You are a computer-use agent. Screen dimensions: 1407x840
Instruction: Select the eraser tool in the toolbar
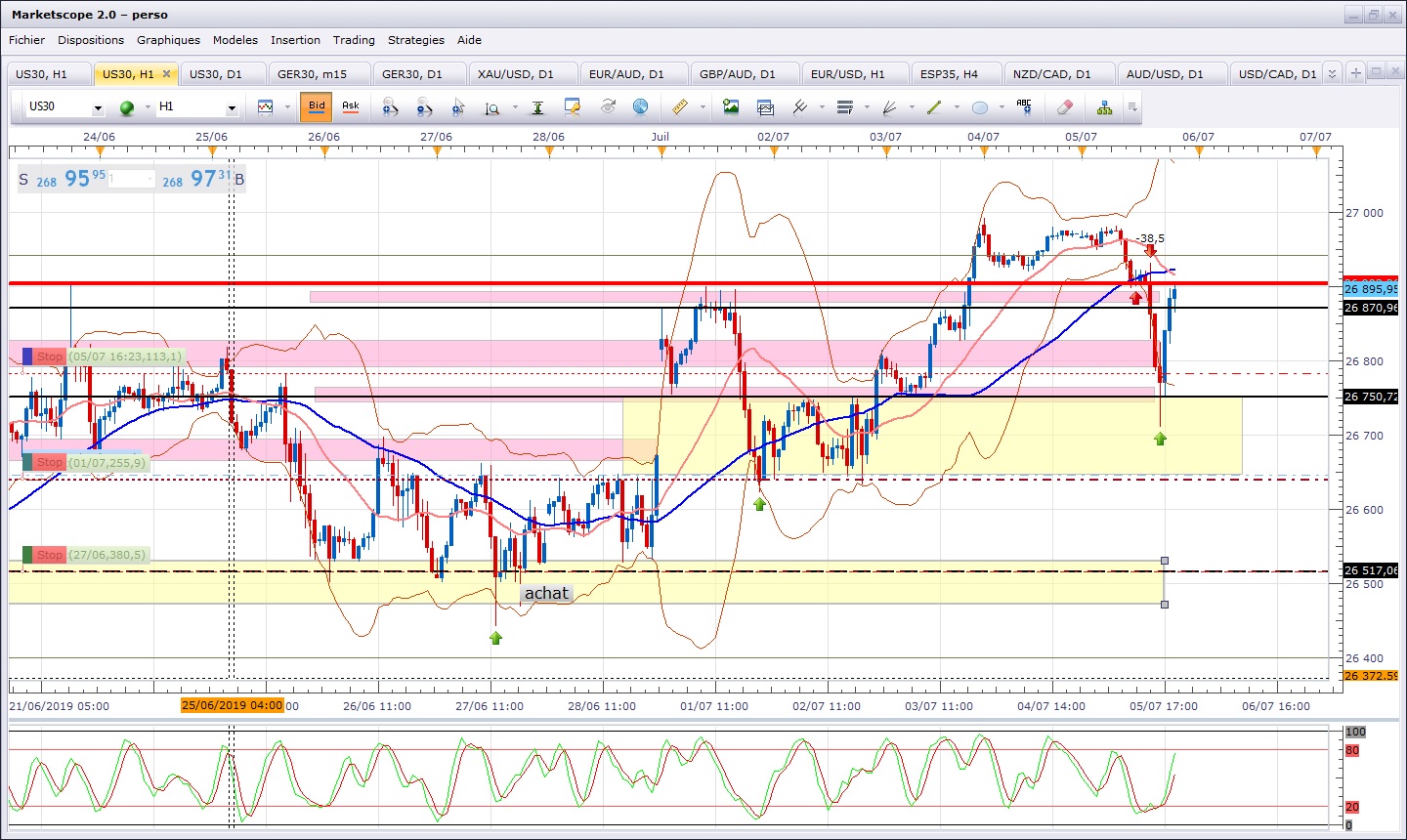coord(1065,106)
